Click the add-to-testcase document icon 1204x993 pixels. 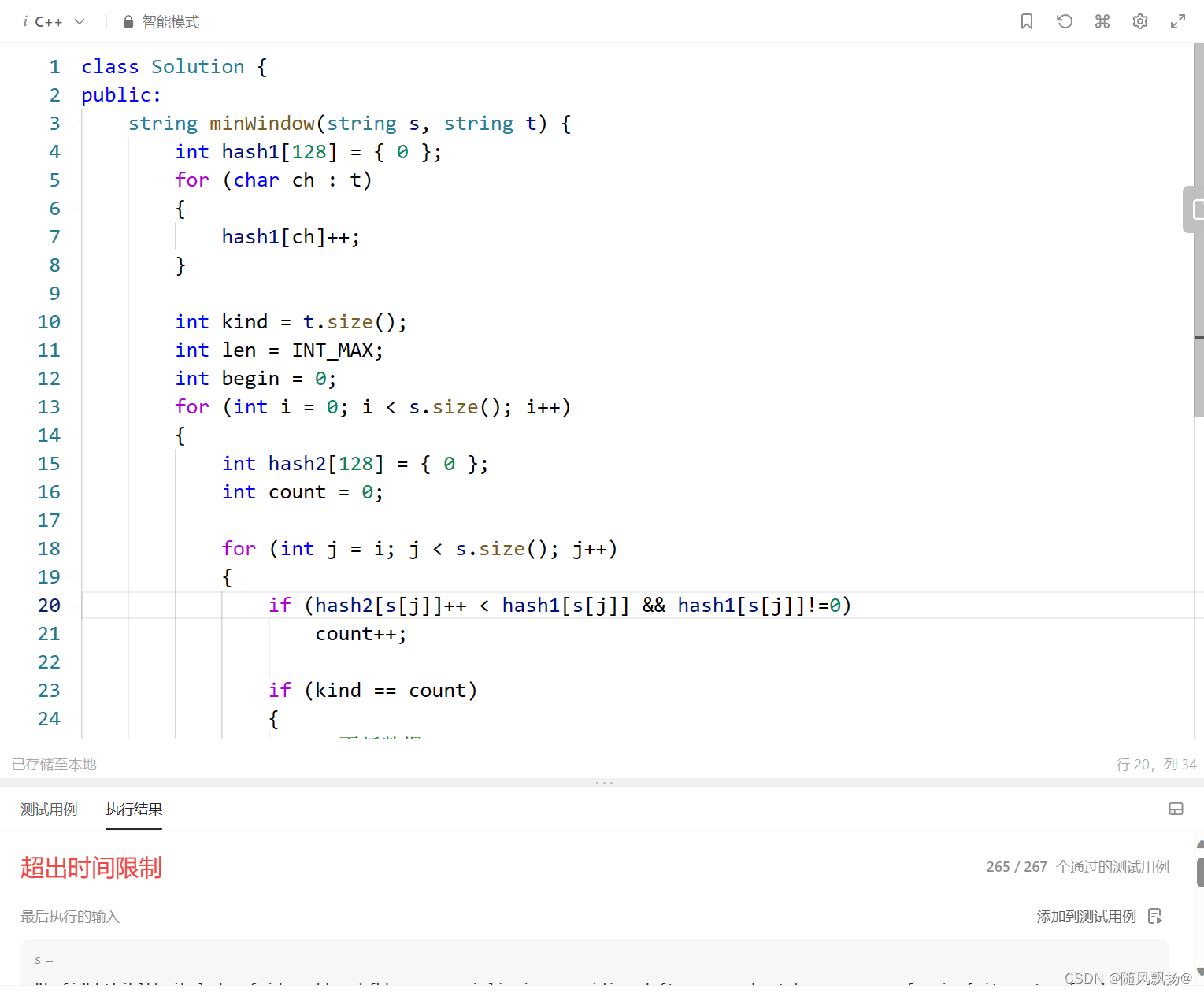1155,916
